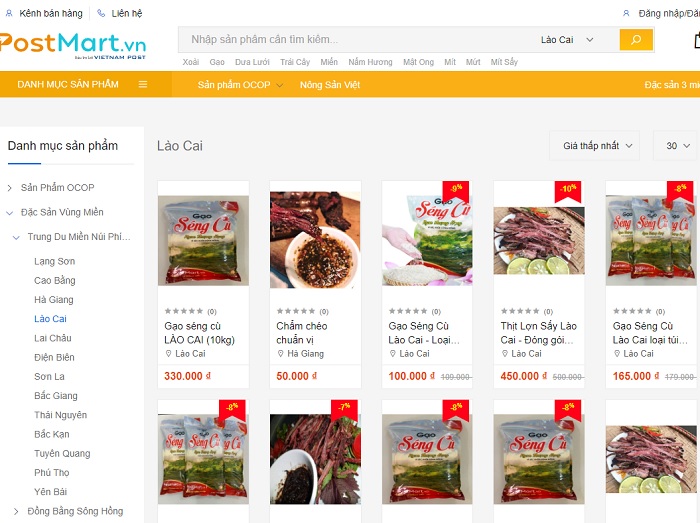Collapse the Đặc Sản Vùng Miền category
This screenshot has height=523, width=700.
pyautogui.click(x=9, y=213)
